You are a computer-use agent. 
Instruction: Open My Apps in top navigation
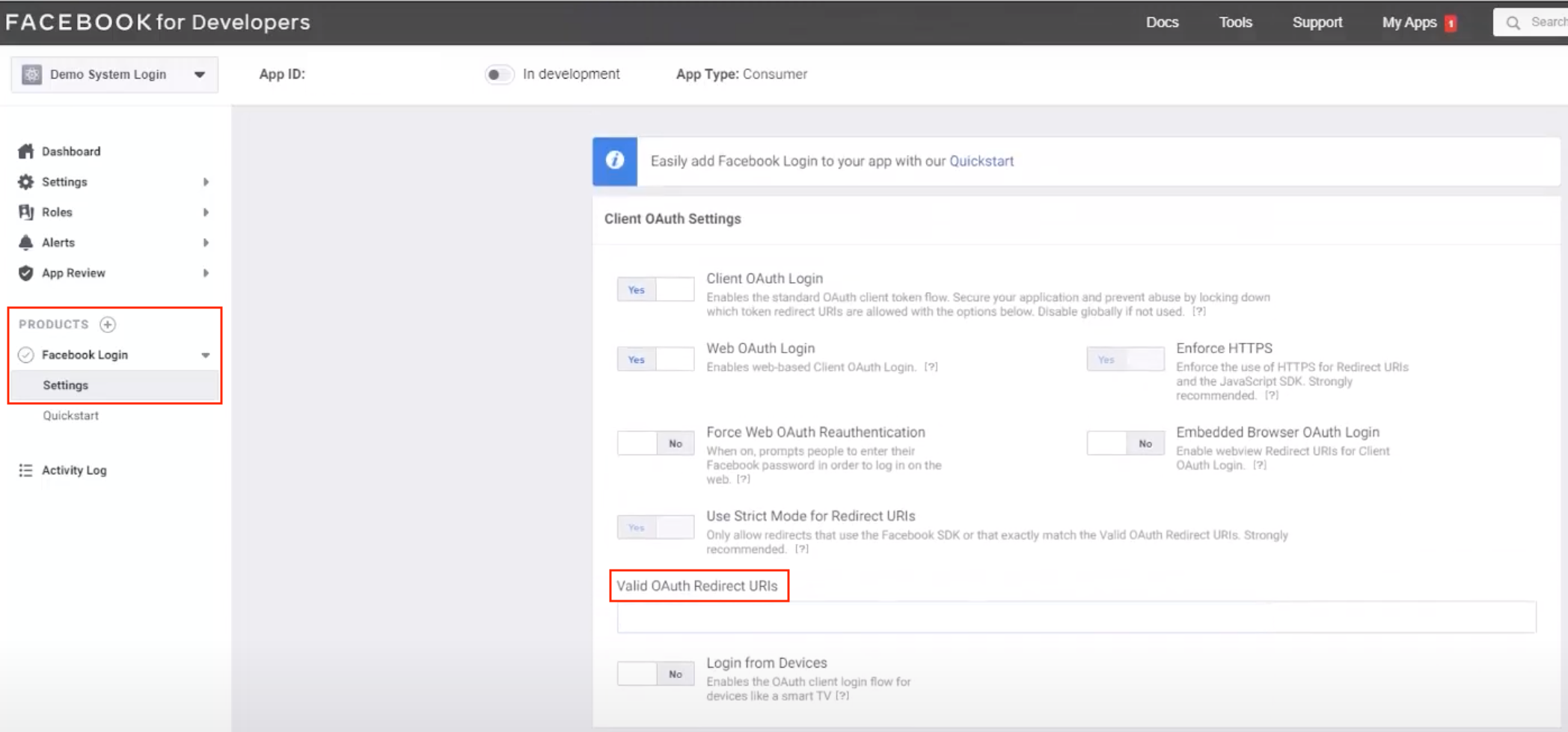[1409, 22]
